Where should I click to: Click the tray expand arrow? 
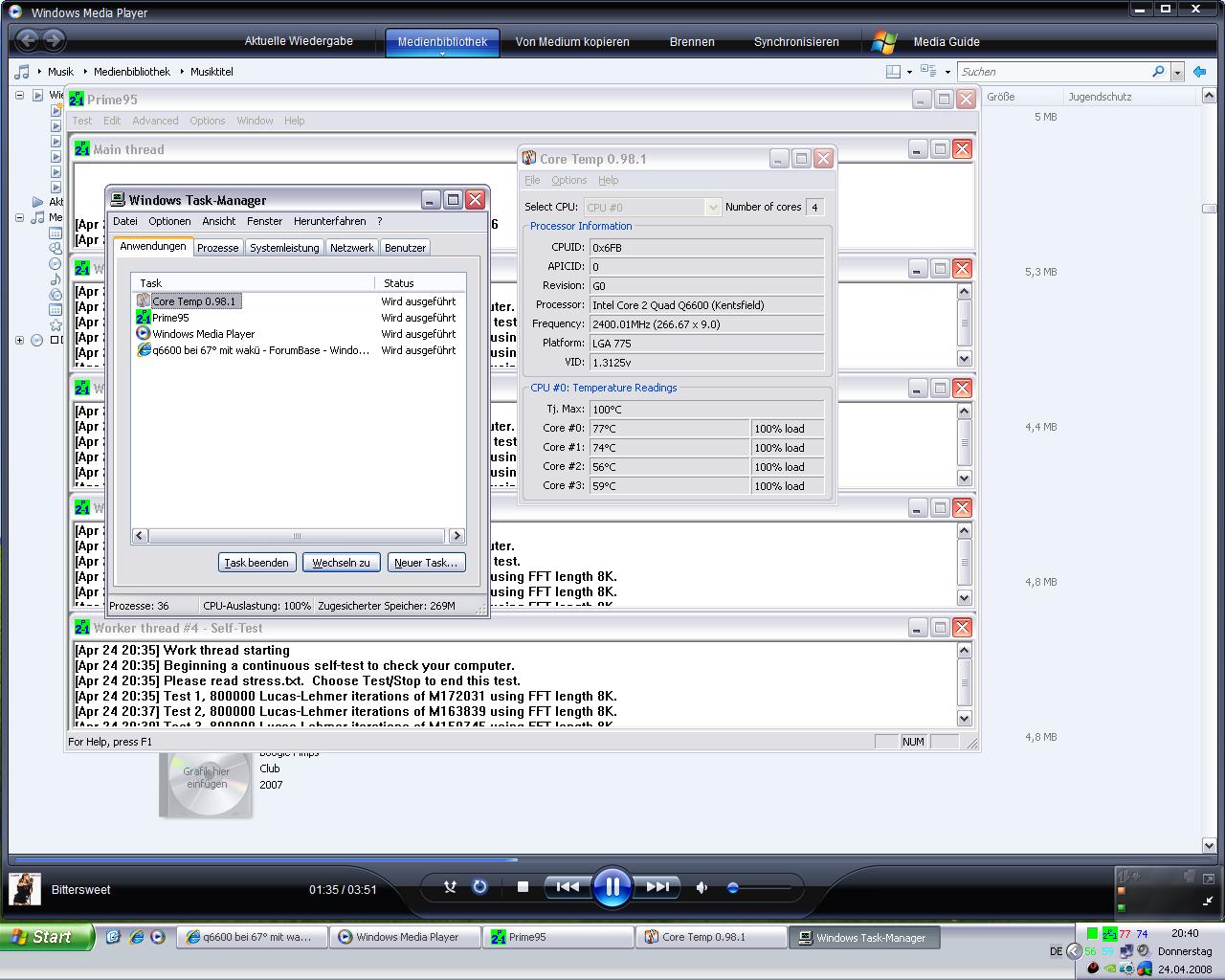tap(1074, 951)
